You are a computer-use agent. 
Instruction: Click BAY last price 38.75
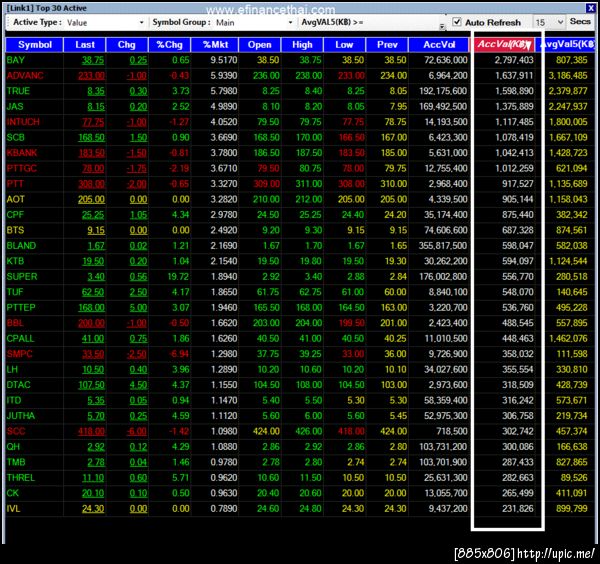[93, 60]
